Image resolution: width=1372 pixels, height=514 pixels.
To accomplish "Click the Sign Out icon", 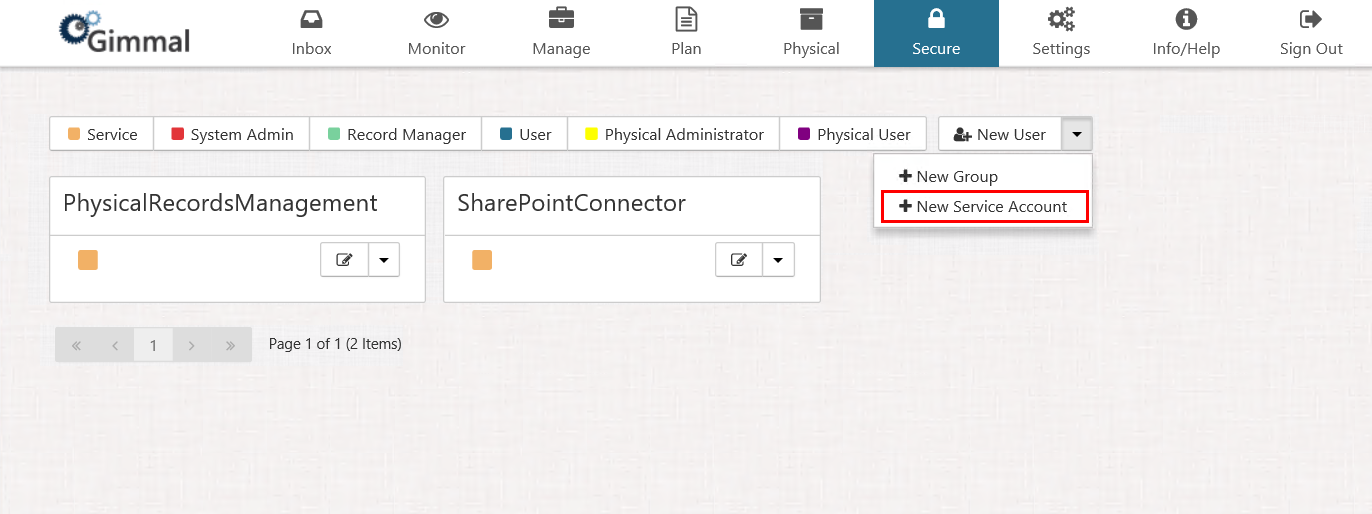I will [1311, 20].
